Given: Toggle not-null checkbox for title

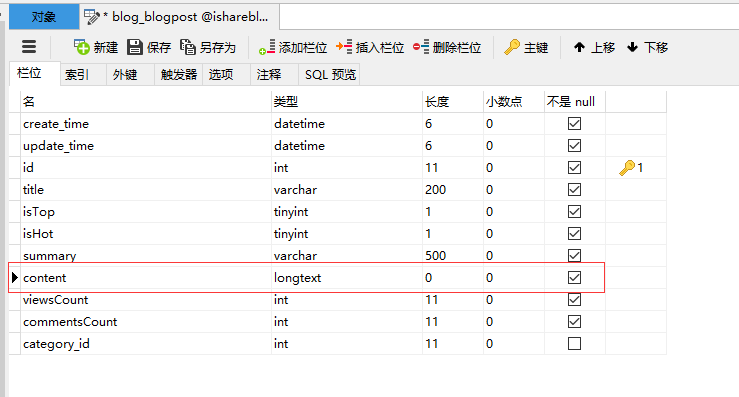Looking at the screenshot, I should pos(574,190).
